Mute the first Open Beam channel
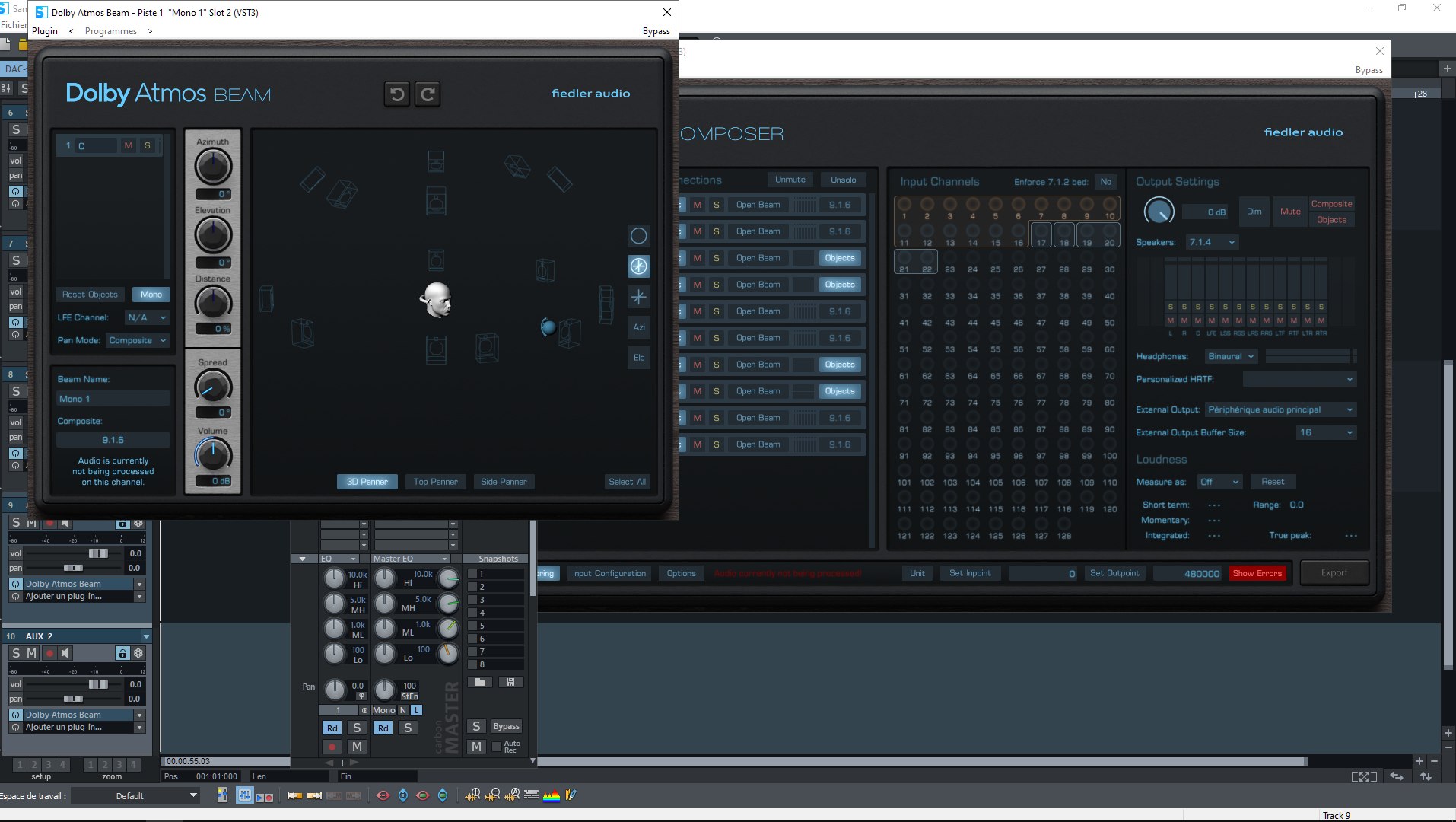 pos(697,204)
